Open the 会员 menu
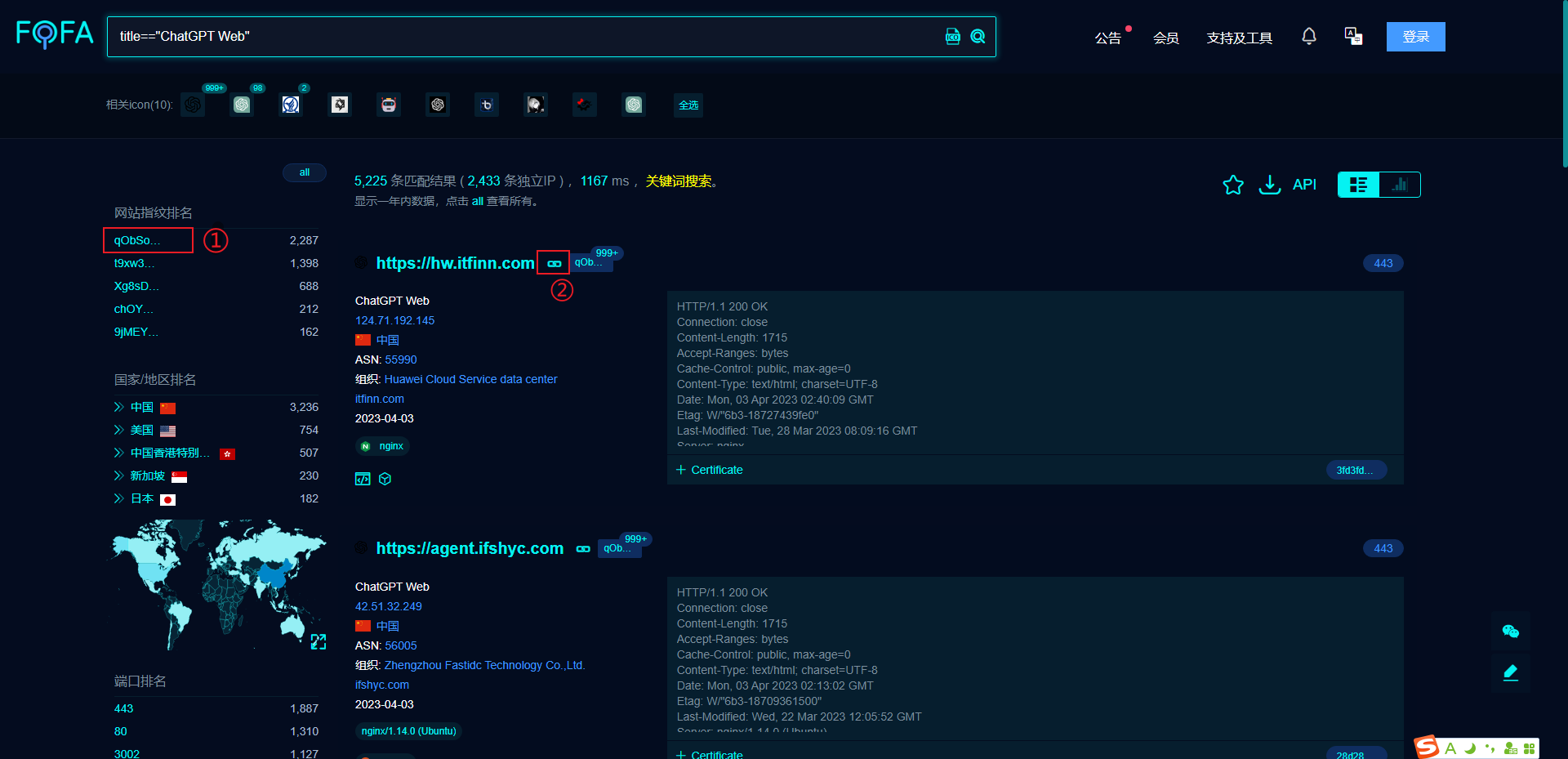The height and width of the screenshot is (759, 1568). [1166, 38]
